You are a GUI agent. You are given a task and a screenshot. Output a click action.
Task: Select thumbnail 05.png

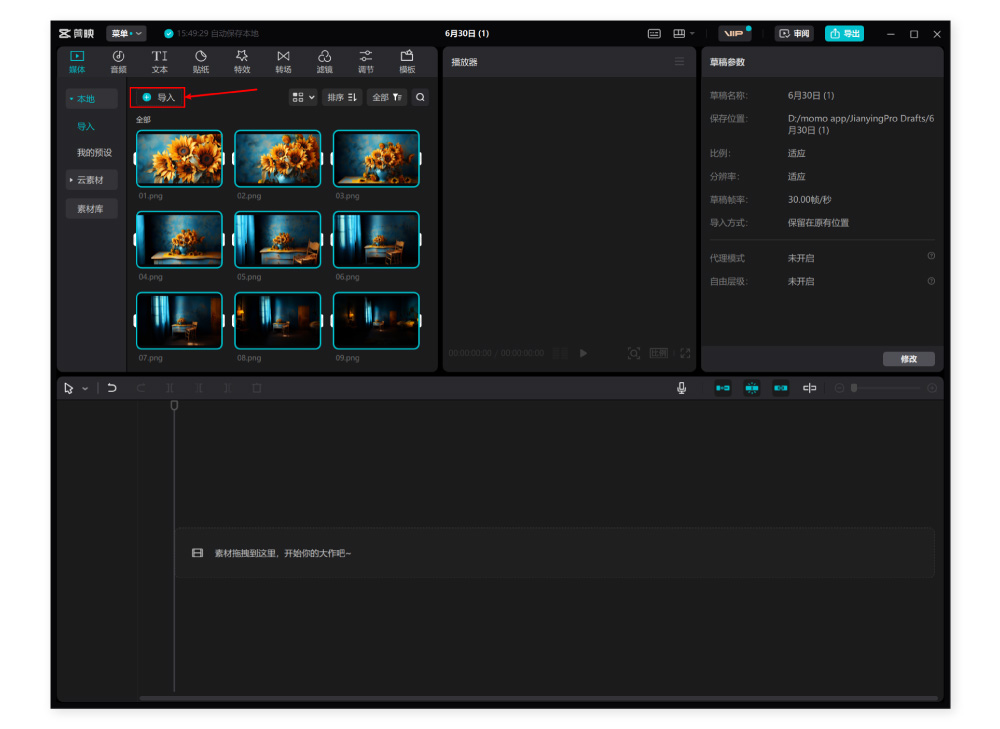(277, 240)
